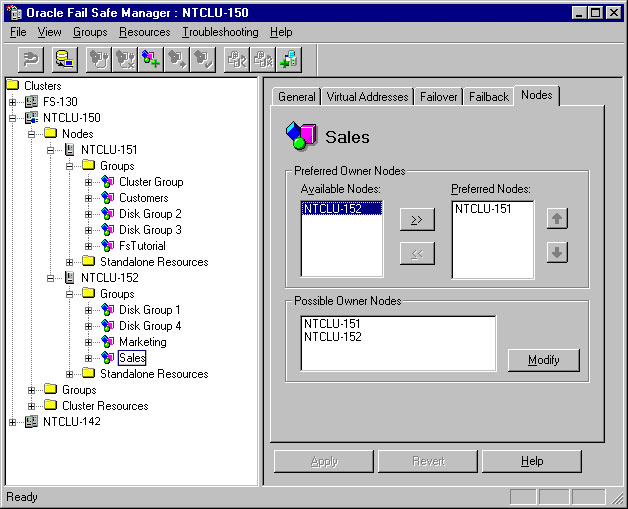The image size is (628, 509).
Task: Collapse the NTCLU-152 node
Action: 50,278
